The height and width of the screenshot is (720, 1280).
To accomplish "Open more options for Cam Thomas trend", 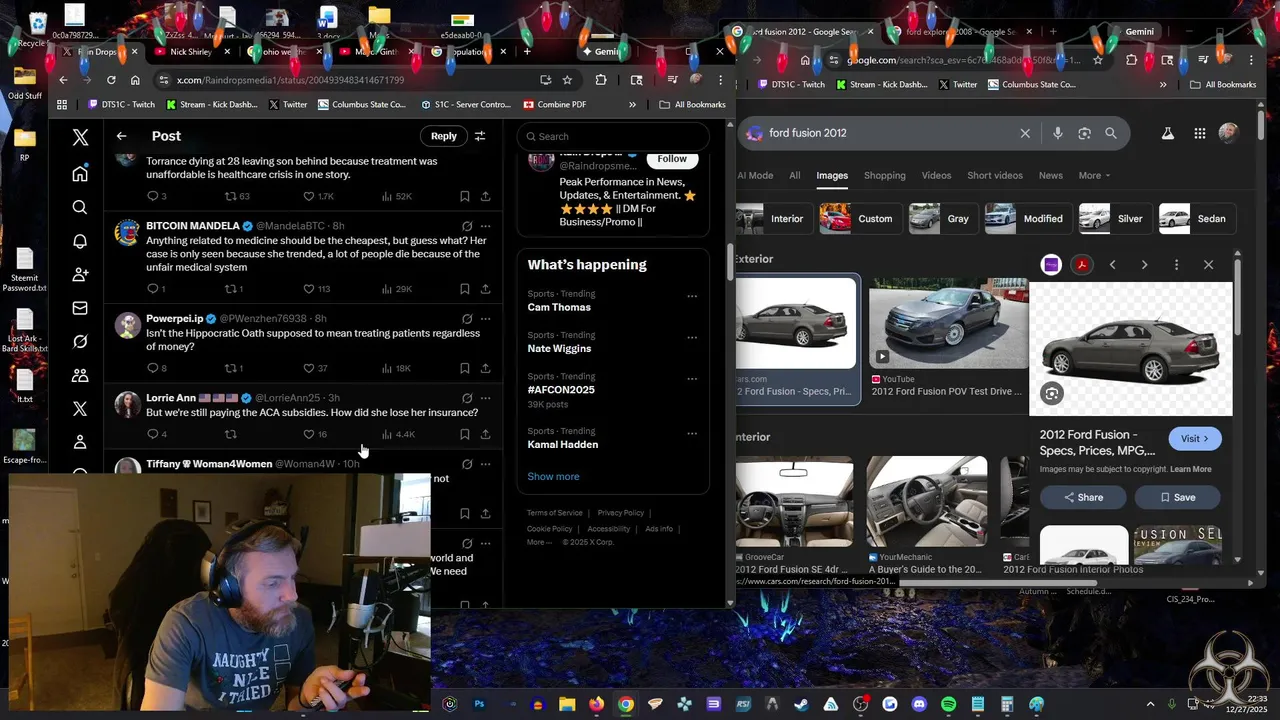I will 692,296.
